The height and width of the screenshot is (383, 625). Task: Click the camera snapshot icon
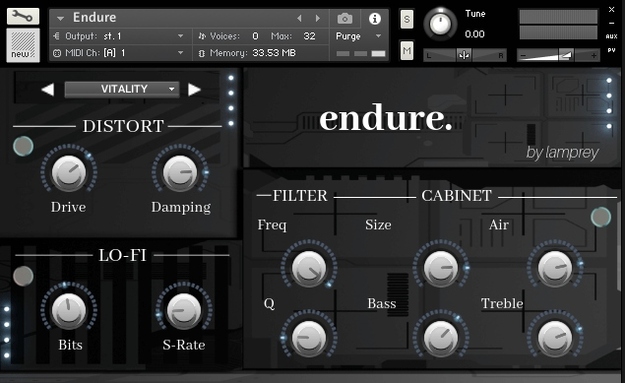click(x=345, y=18)
